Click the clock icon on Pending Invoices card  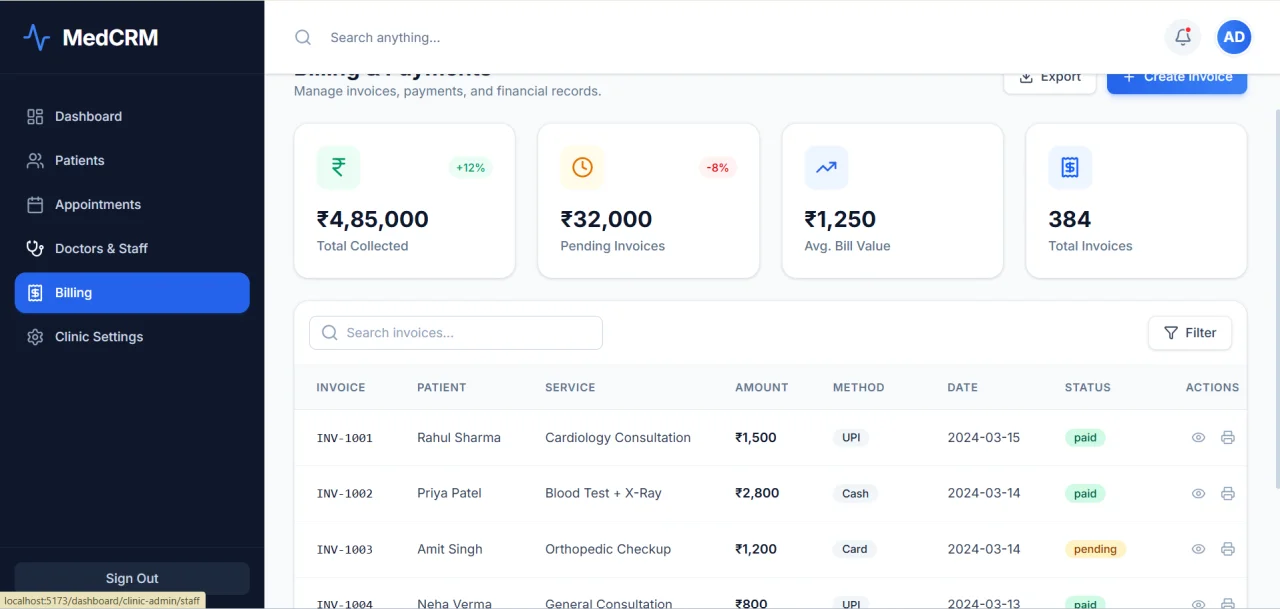coord(582,167)
